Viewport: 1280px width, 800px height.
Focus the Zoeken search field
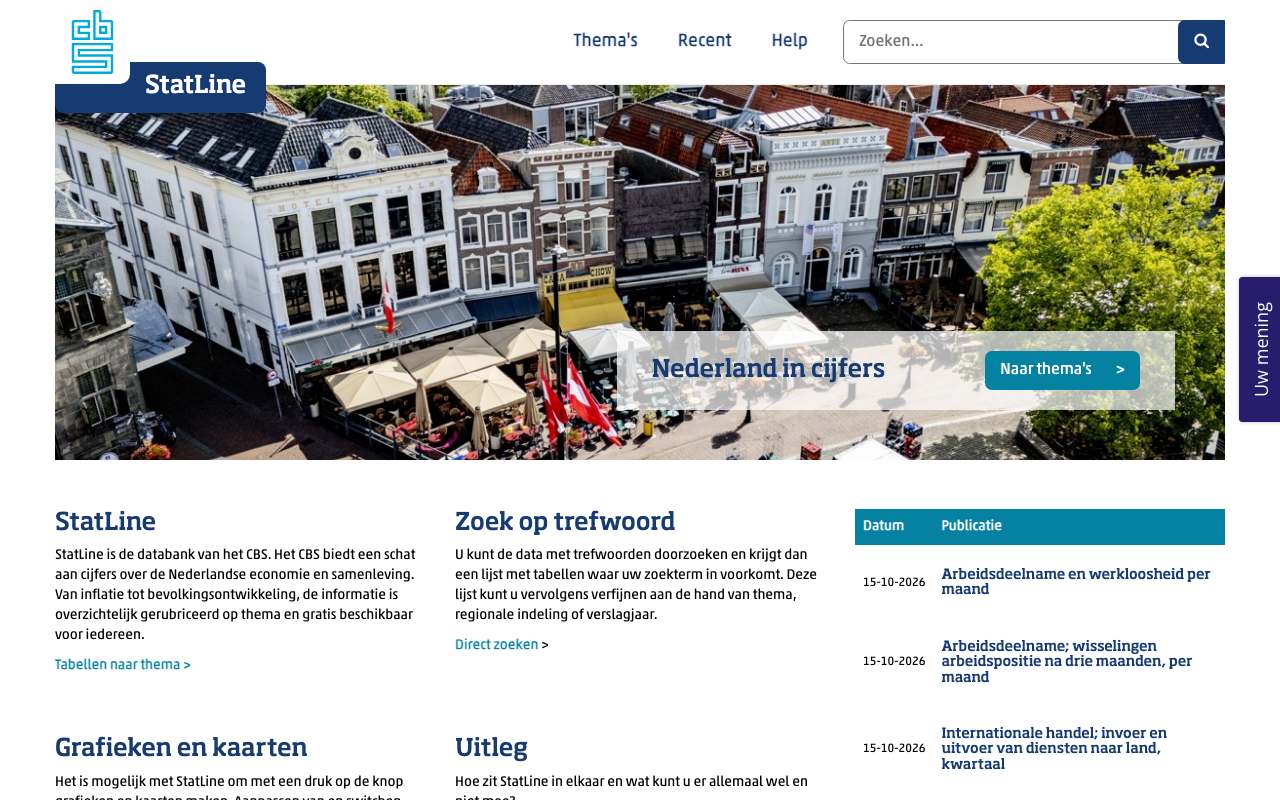pyautogui.click(x=1011, y=42)
